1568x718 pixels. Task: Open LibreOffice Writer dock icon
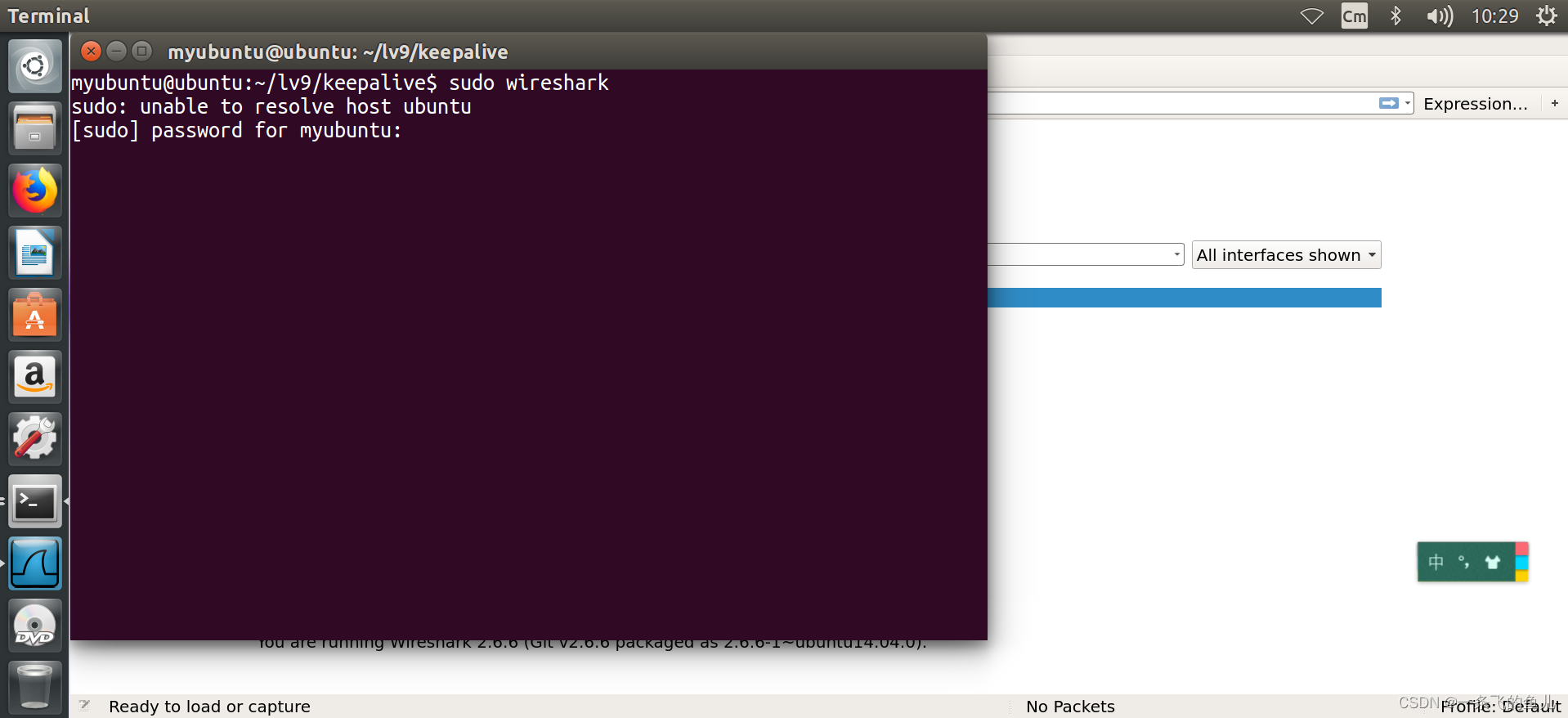pyautogui.click(x=34, y=253)
